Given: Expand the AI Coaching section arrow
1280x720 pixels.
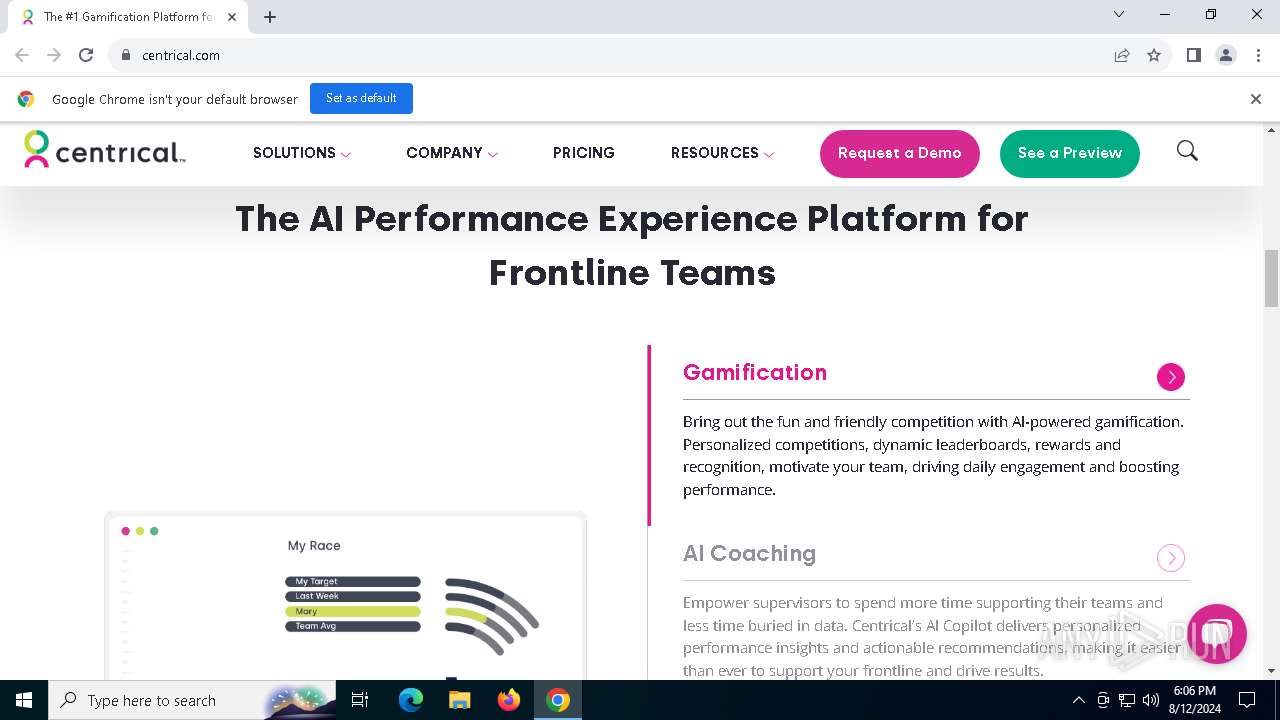Looking at the screenshot, I should 1170,558.
